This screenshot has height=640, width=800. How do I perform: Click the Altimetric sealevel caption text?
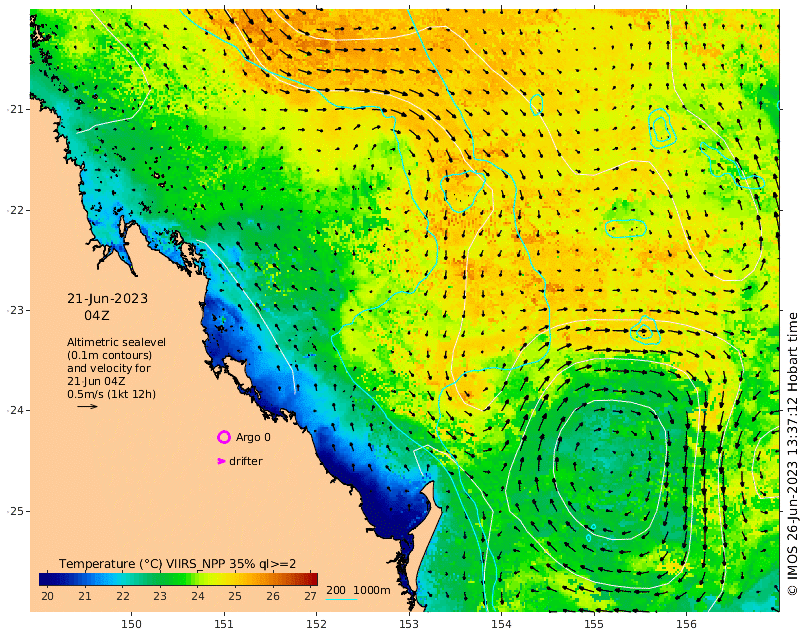(116, 342)
